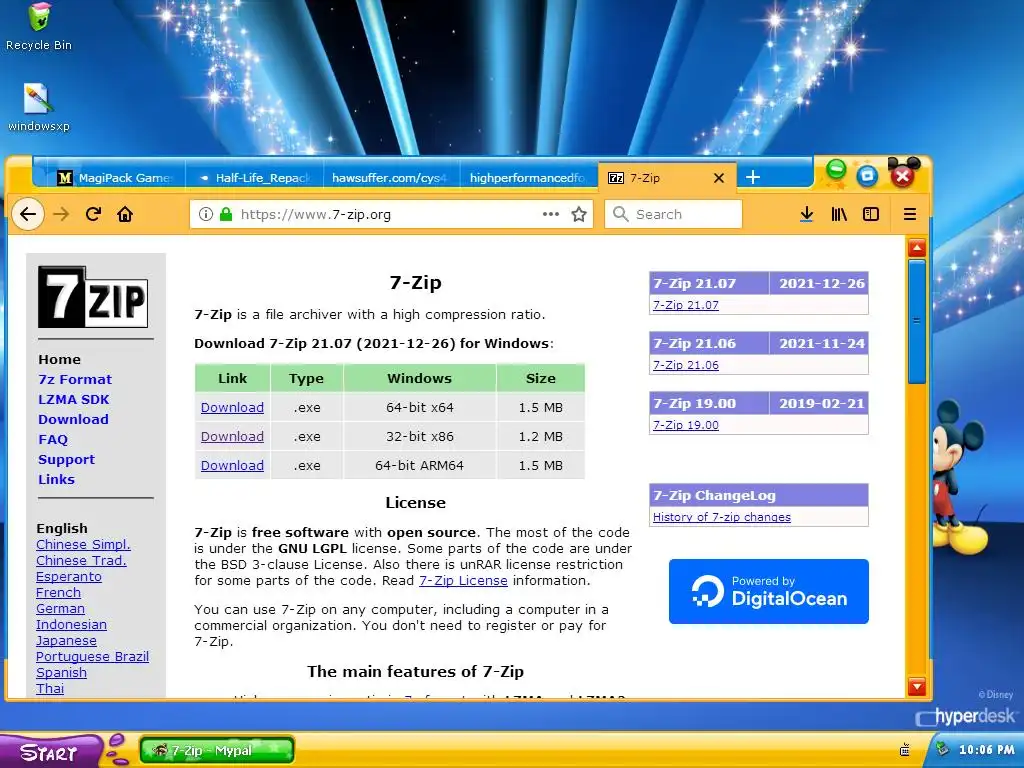Viewport: 1024px width, 768px height.
Task: Click the 10:06 PM taskbar clock
Action: tap(986, 750)
